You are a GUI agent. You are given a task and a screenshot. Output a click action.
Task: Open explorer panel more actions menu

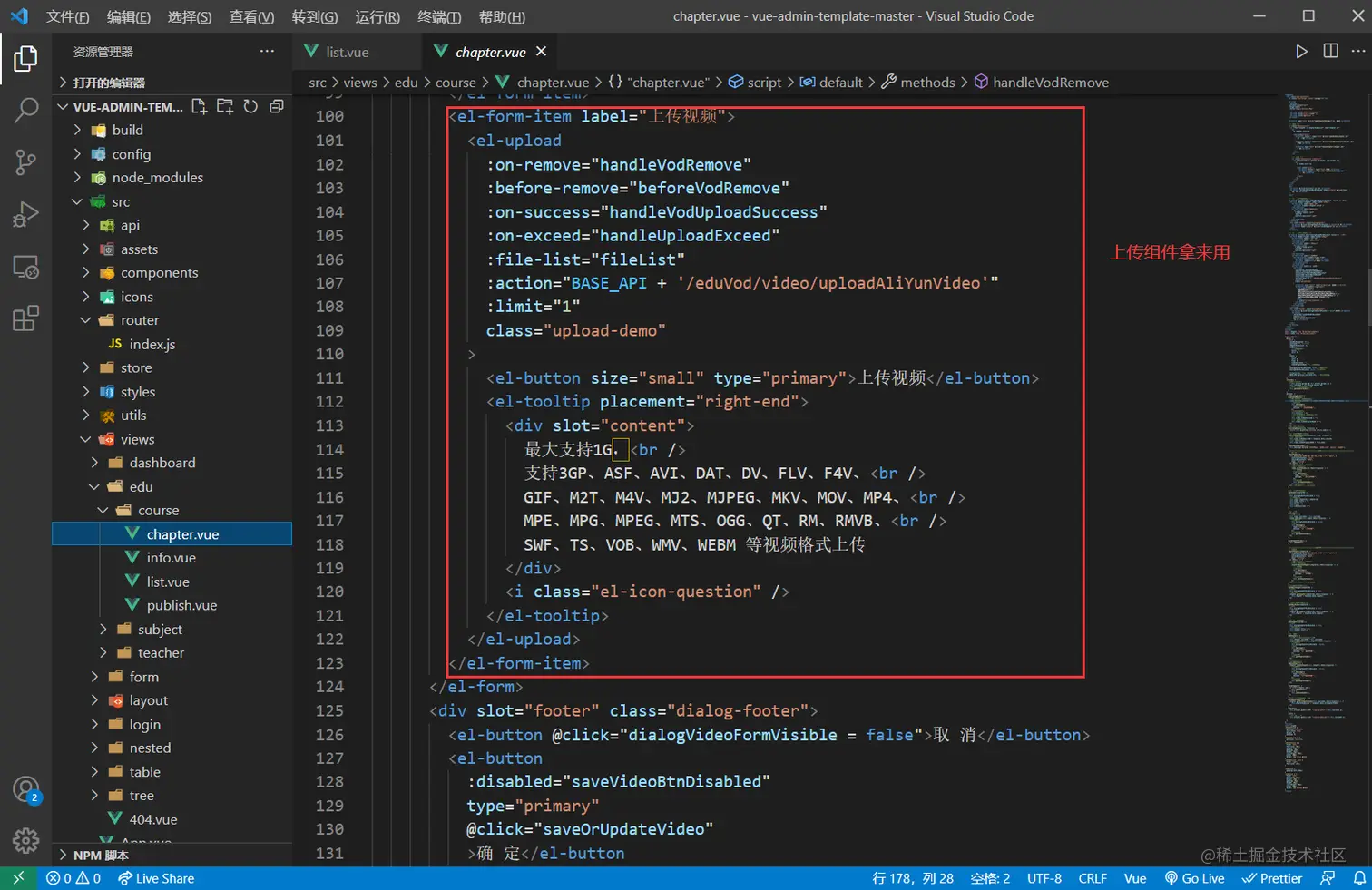[267, 51]
